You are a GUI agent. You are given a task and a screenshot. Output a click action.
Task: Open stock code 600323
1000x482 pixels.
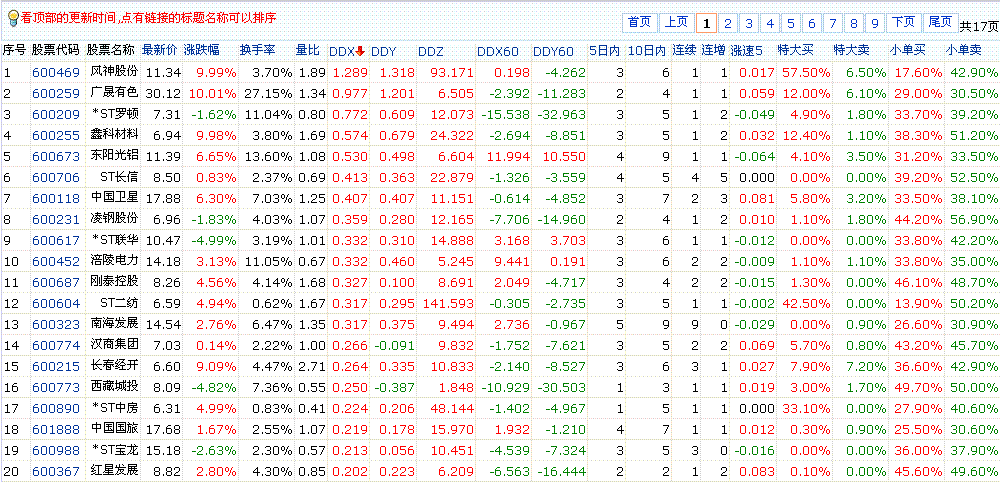(56, 325)
